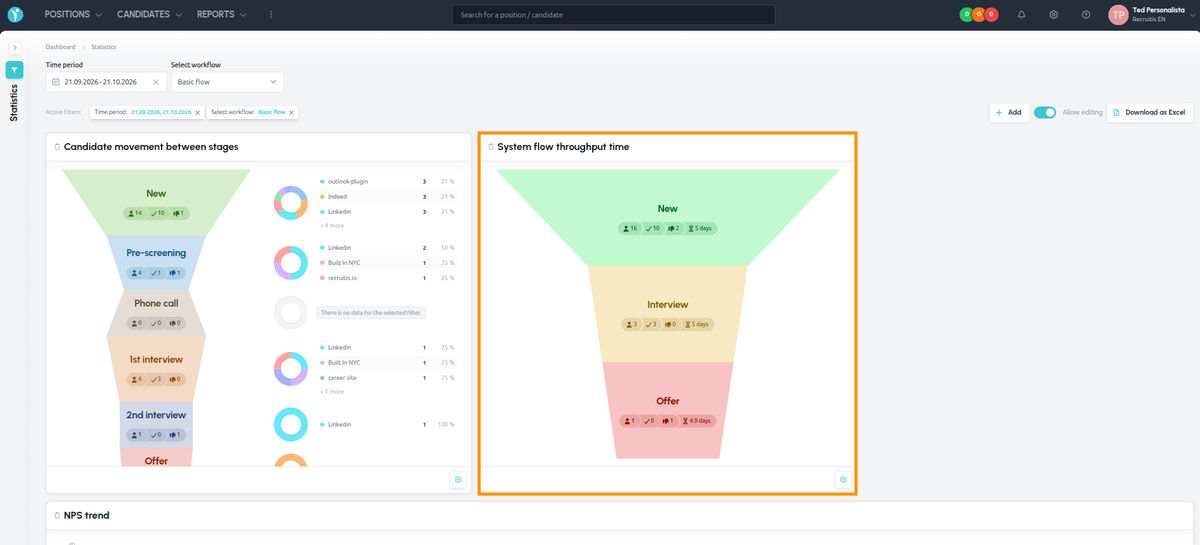Viewport: 1200px width, 545px height.
Task: Go to Dashboard breadcrumb
Action: 60,47
